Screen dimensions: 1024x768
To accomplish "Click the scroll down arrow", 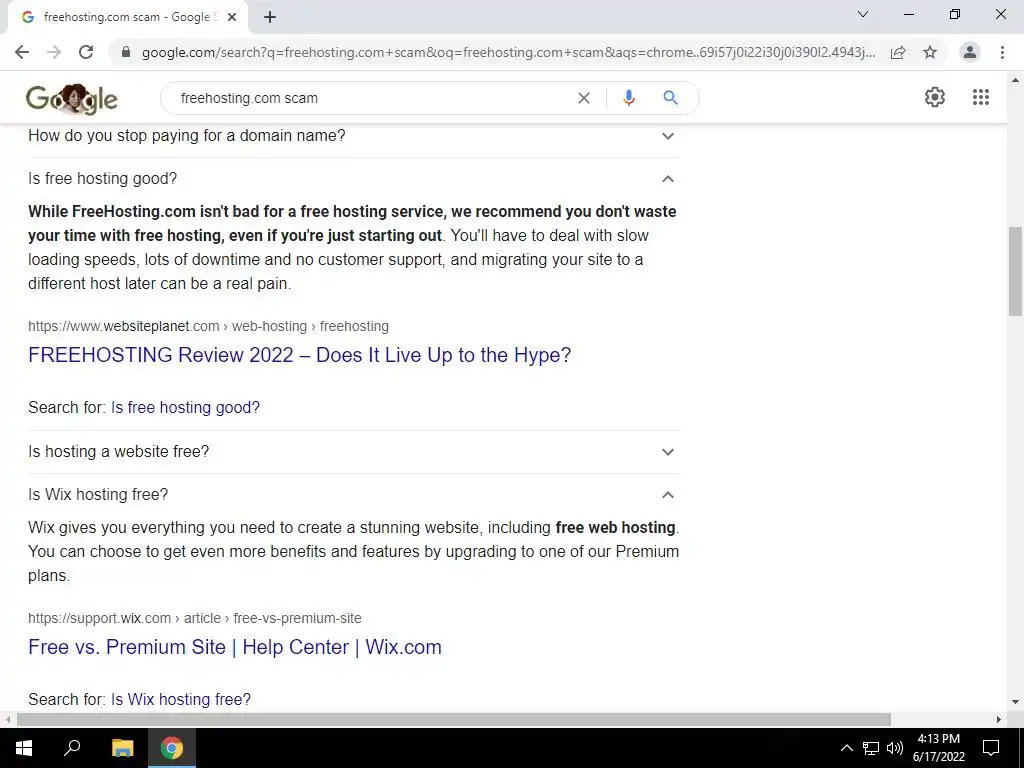I will tap(1015, 702).
